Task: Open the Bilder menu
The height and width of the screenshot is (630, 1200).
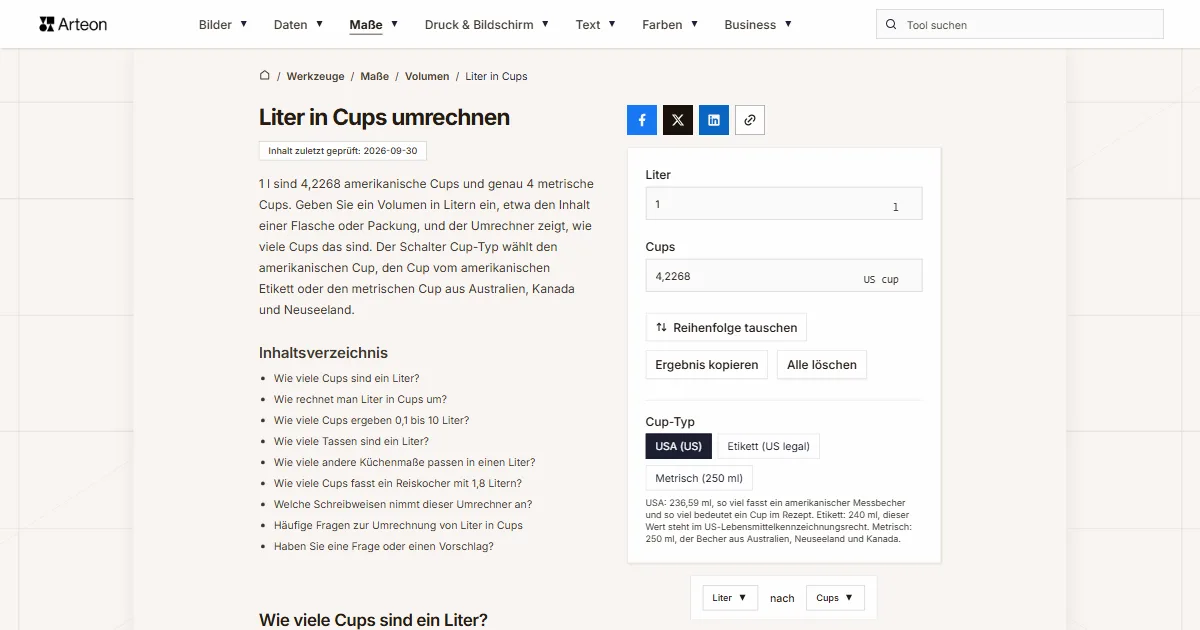Action: pos(223,25)
